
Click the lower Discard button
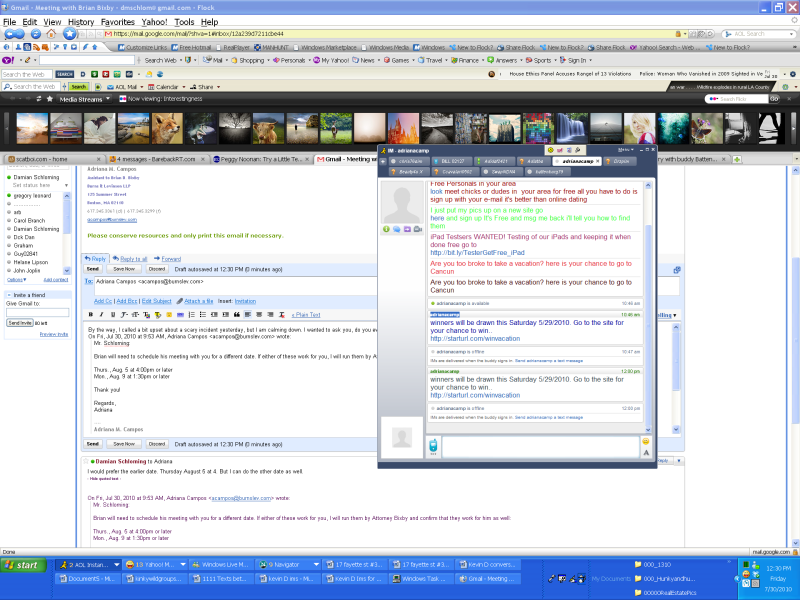click(x=157, y=444)
